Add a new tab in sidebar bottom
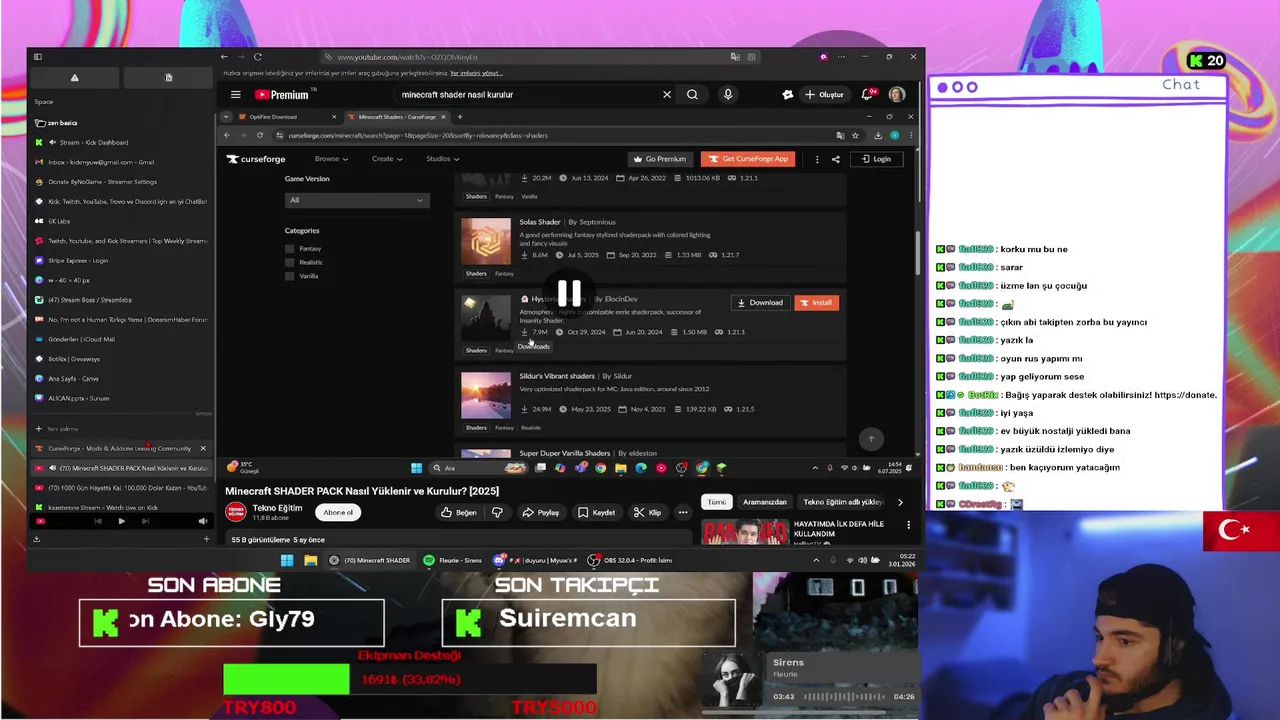The width and height of the screenshot is (1280, 720). coord(206,539)
